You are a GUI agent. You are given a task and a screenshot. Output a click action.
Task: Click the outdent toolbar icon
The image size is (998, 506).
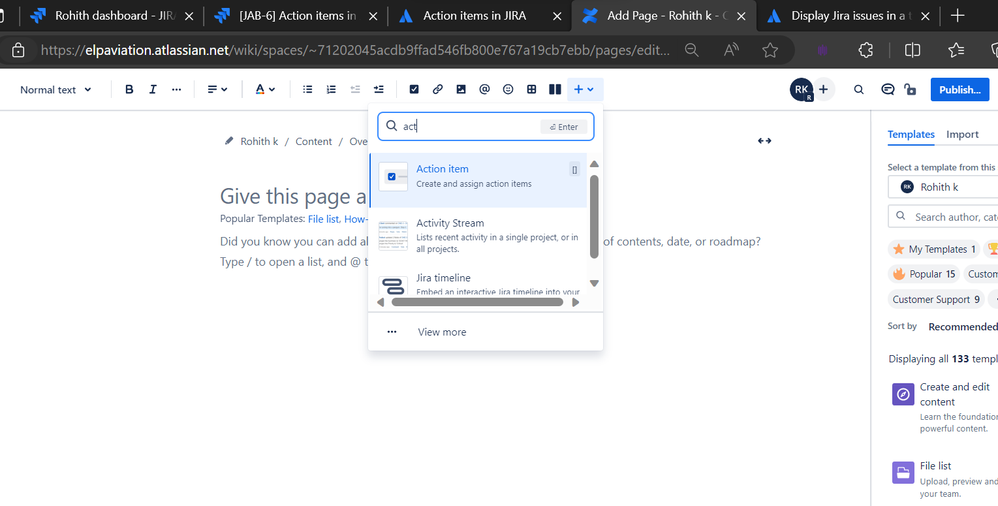click(x=355, y=90)
